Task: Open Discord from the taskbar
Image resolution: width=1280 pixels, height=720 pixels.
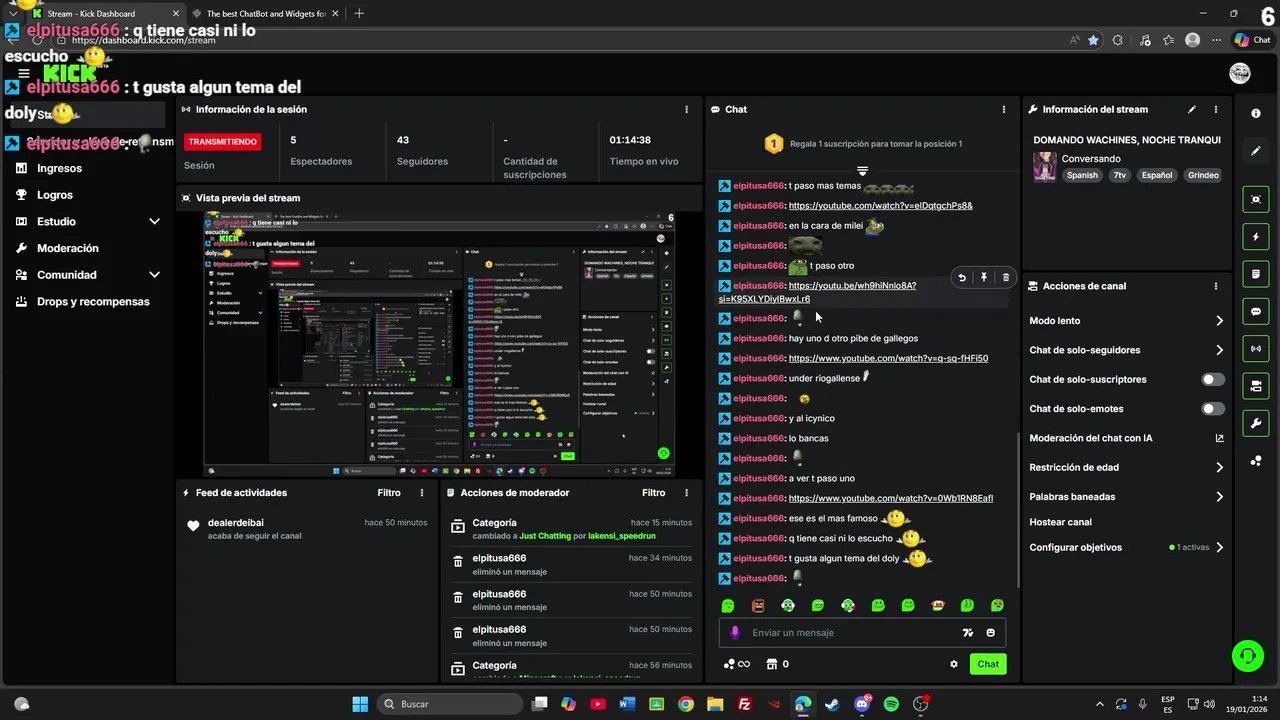Action: (862, 704)
